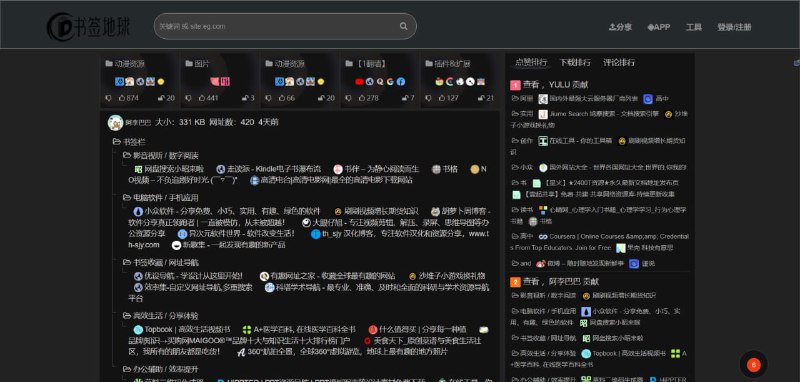Open the 异次元软件世界 bookmark
This screenshot has height=382, width=800.
[236, 234]
